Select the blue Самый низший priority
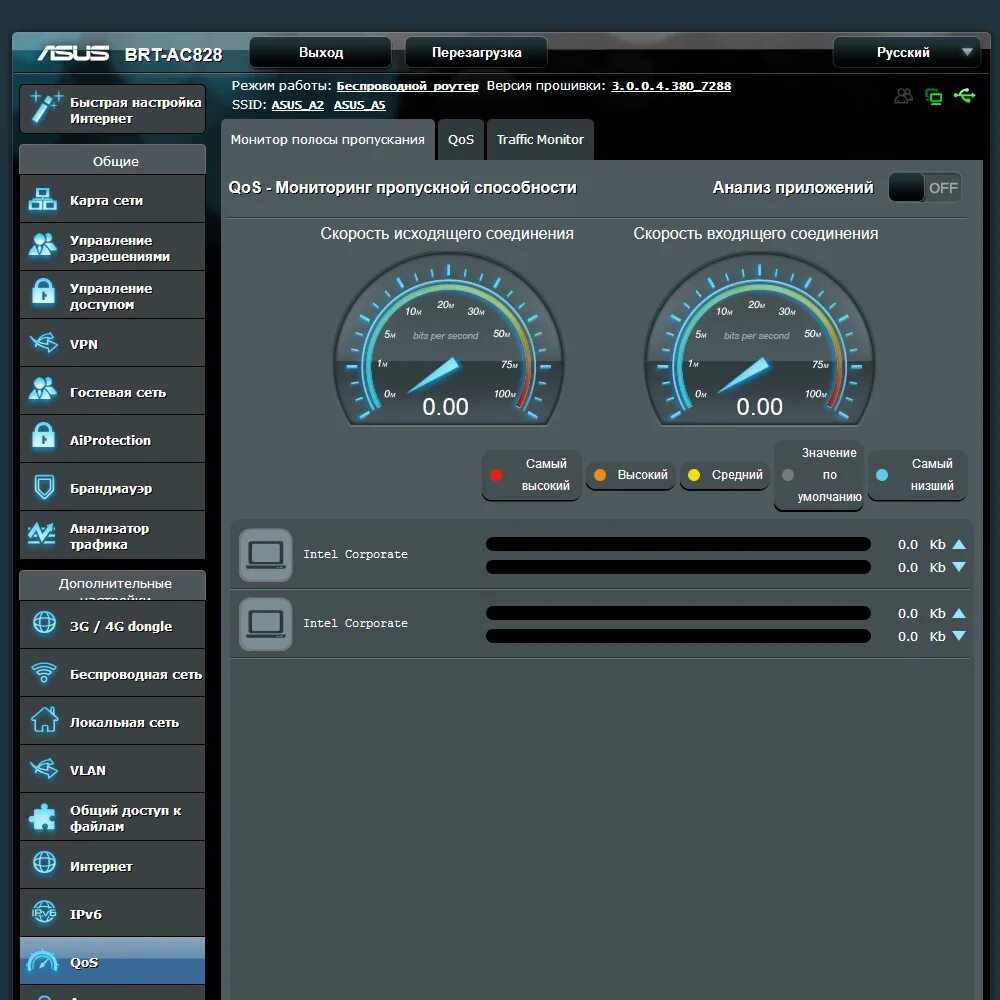Viewport: 1000px width, 1000px height. 918,475
